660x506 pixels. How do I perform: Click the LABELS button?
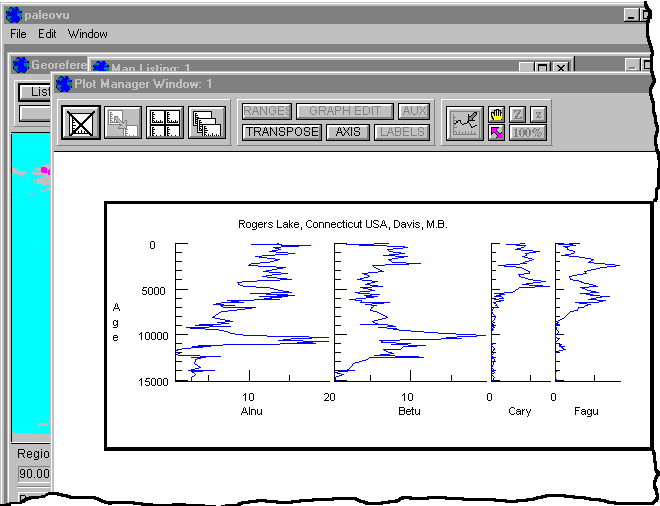point(402,132)
